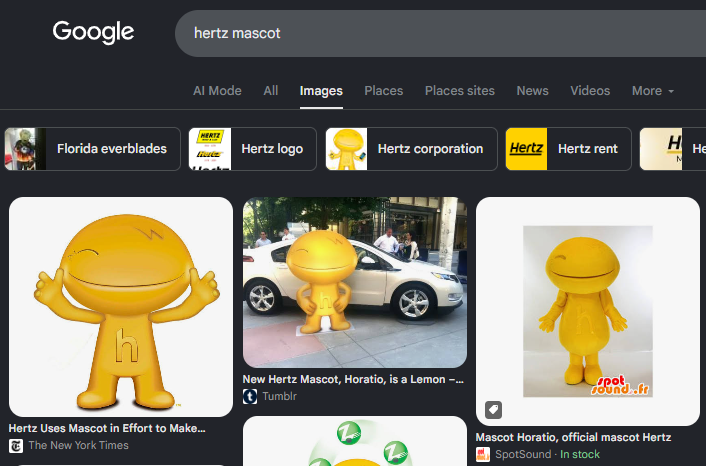Click the SpotSound favicon icon

(x=483, y=454)
